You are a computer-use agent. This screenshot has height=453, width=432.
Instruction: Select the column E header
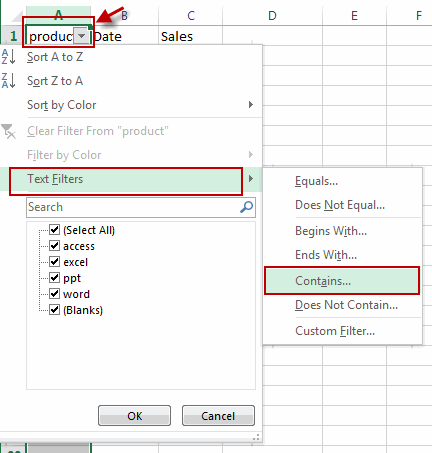click(354, 15)
